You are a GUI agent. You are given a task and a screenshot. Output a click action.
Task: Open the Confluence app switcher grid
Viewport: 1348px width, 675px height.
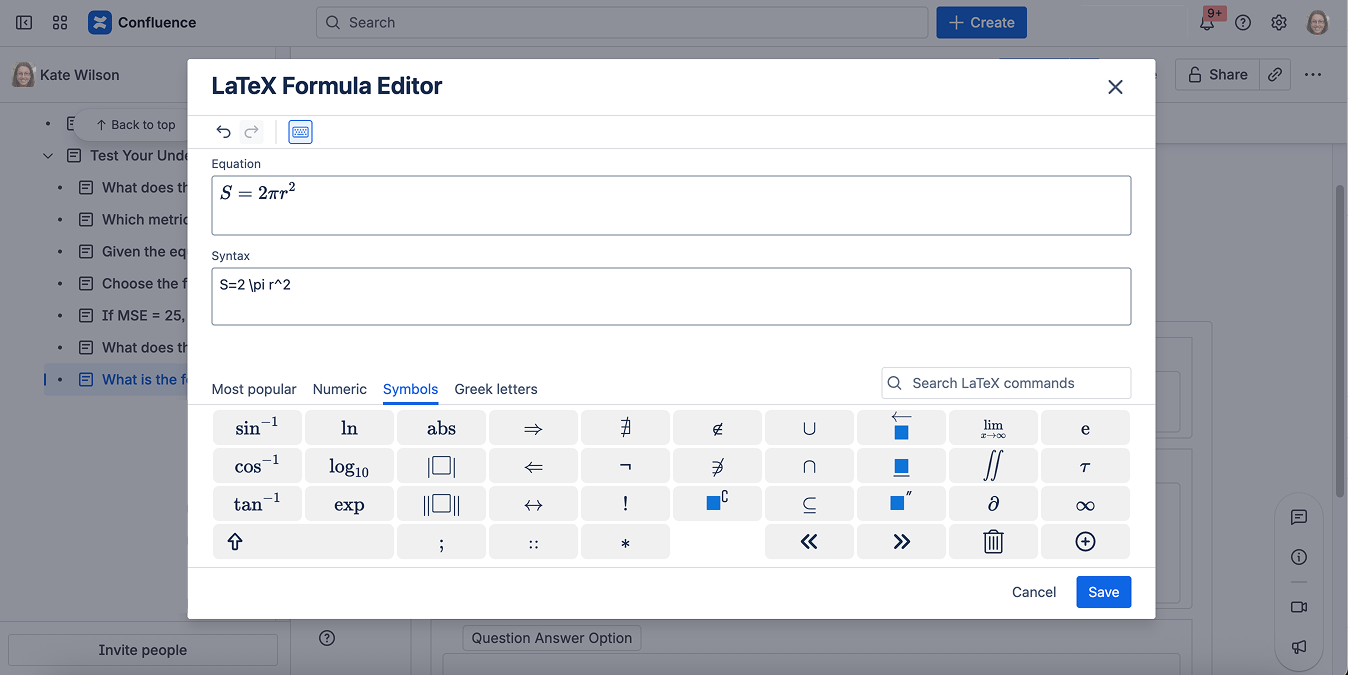click(x=60, y=22)
